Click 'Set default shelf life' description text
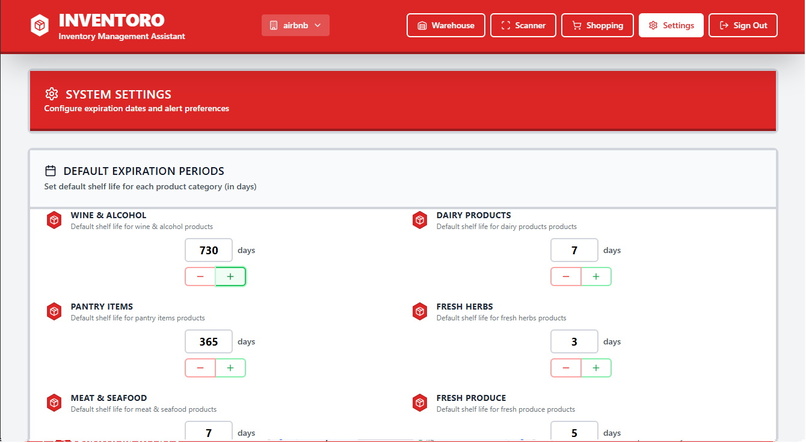This screenshot has width=806, height=443. (150, 187)
